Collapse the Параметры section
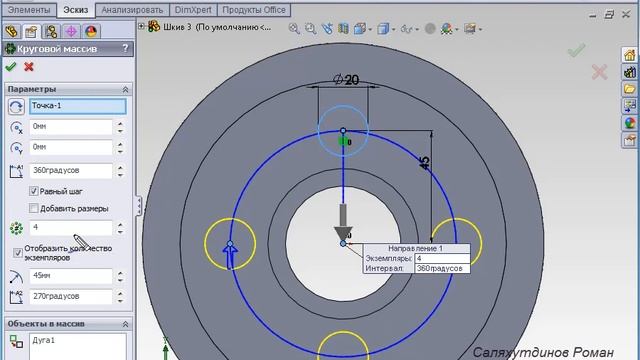This screenshot has width=640, height=360. 125,89
